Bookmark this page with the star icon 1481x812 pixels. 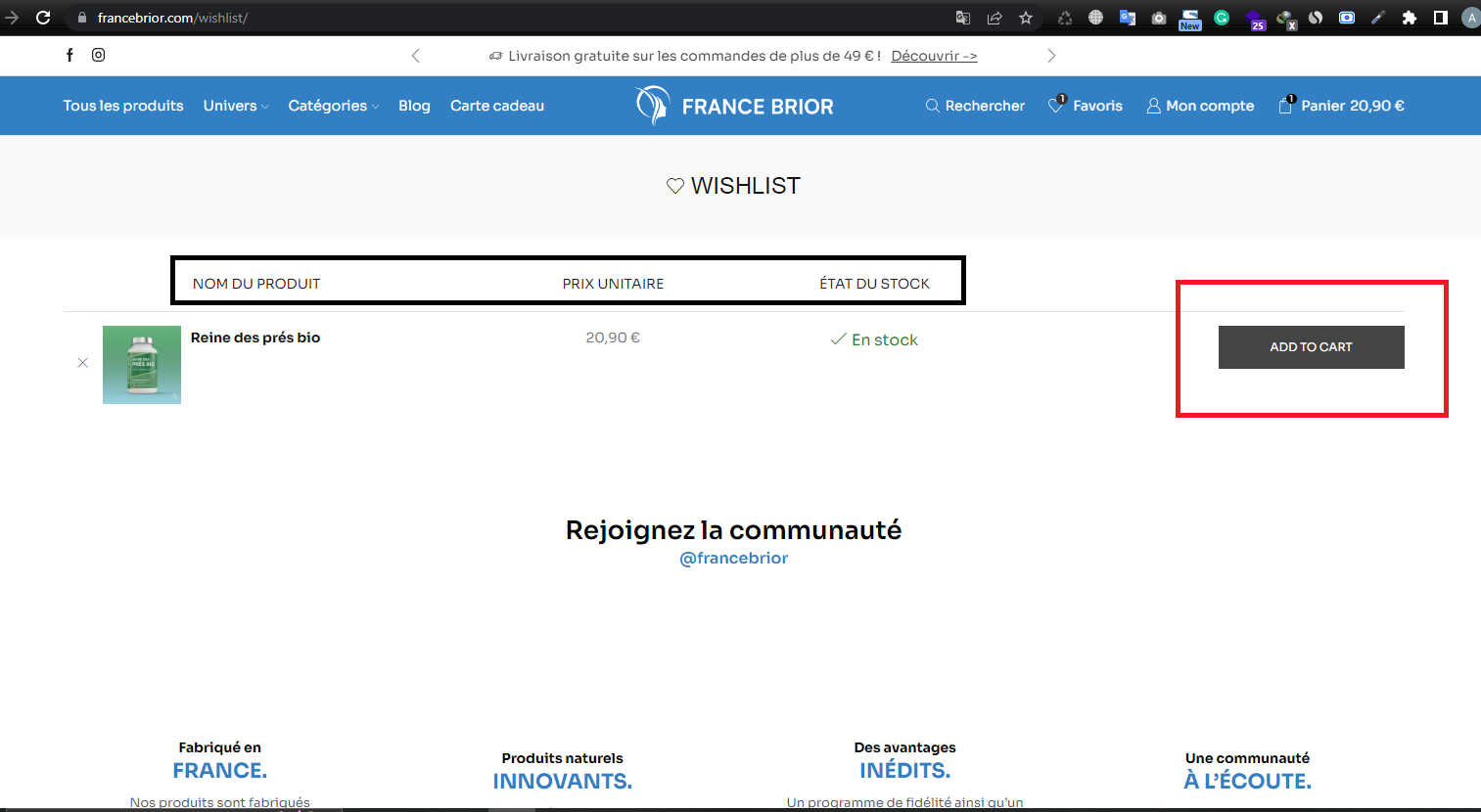coord(1026,18)
